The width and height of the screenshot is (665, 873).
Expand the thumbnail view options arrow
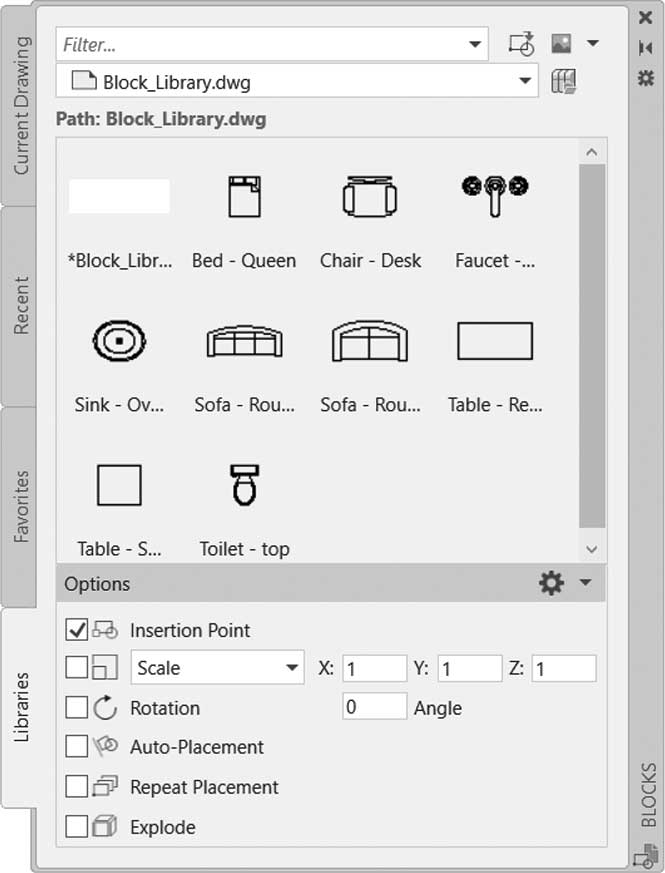(593, 43)
